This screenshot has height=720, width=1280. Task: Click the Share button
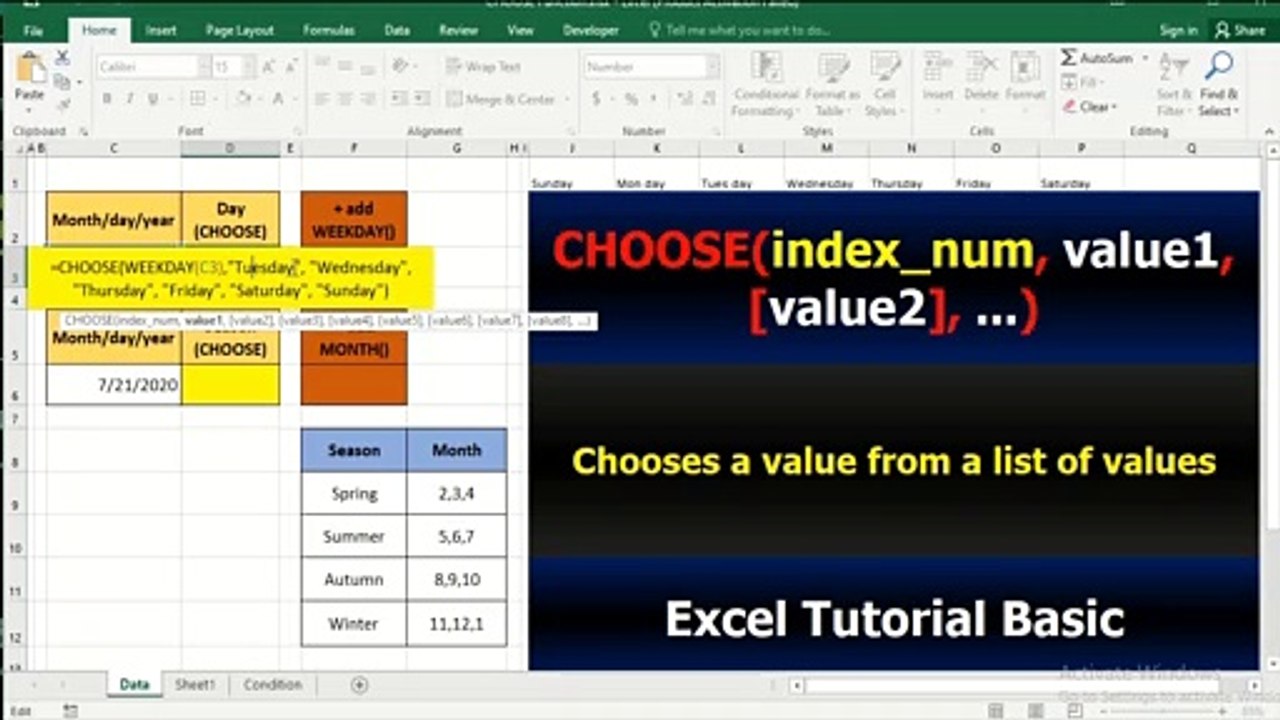click(1240, 30)
